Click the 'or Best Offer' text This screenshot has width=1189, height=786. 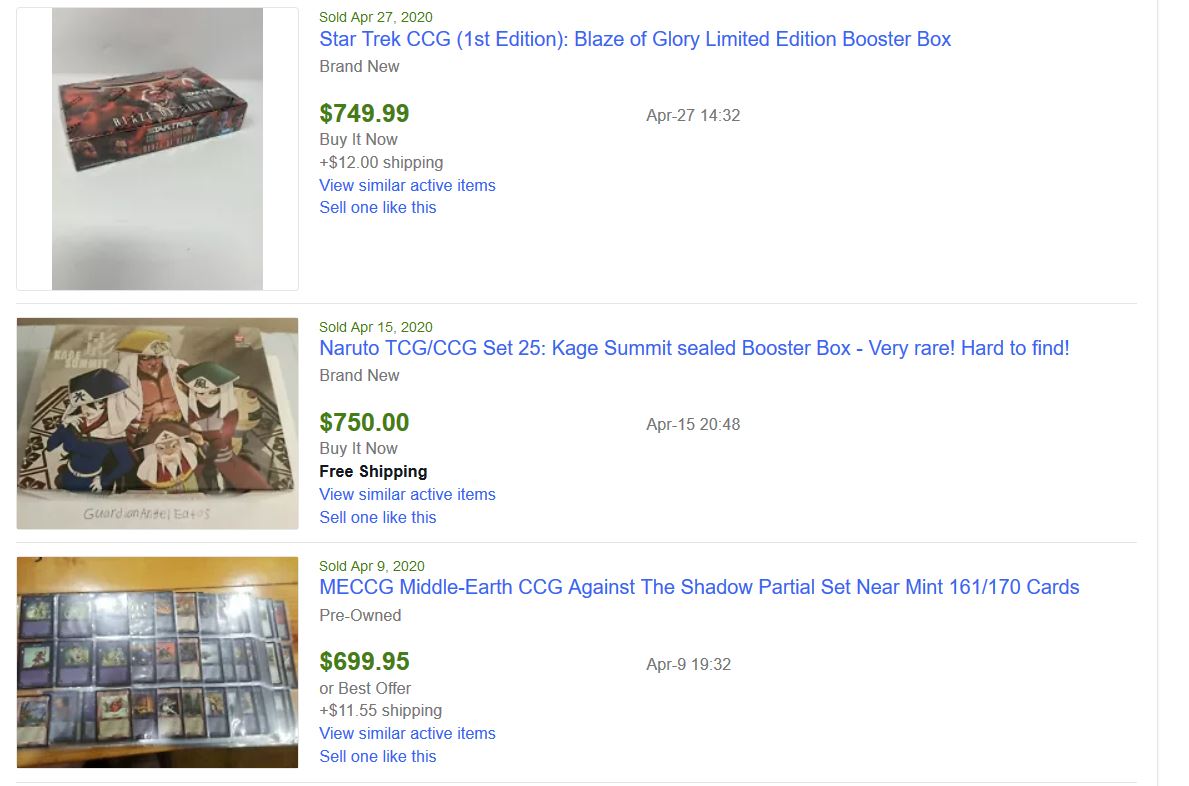pyautogui.click(x=365, y=689)
